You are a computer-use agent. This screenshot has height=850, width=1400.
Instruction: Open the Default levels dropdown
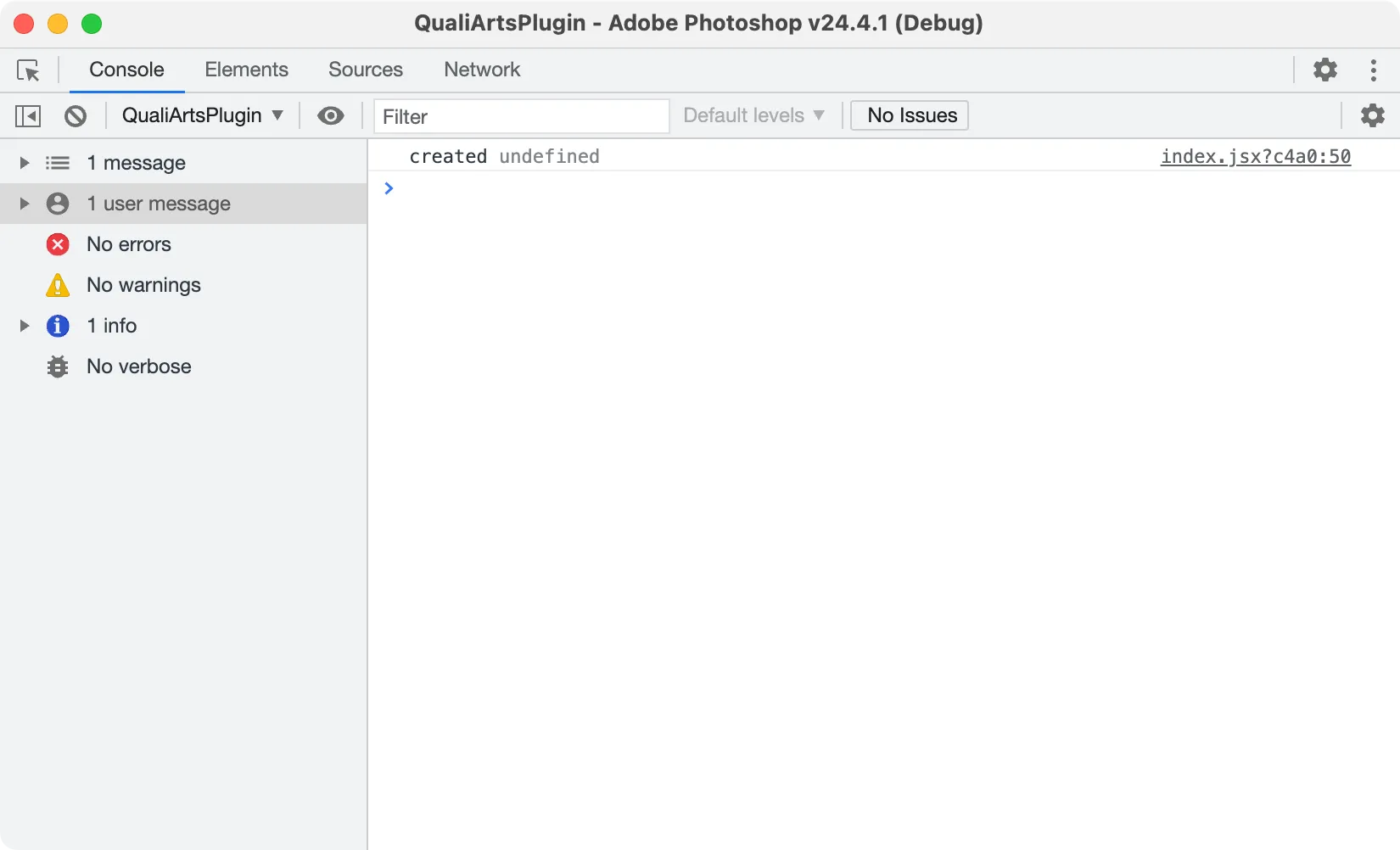(x=753, y=115)
